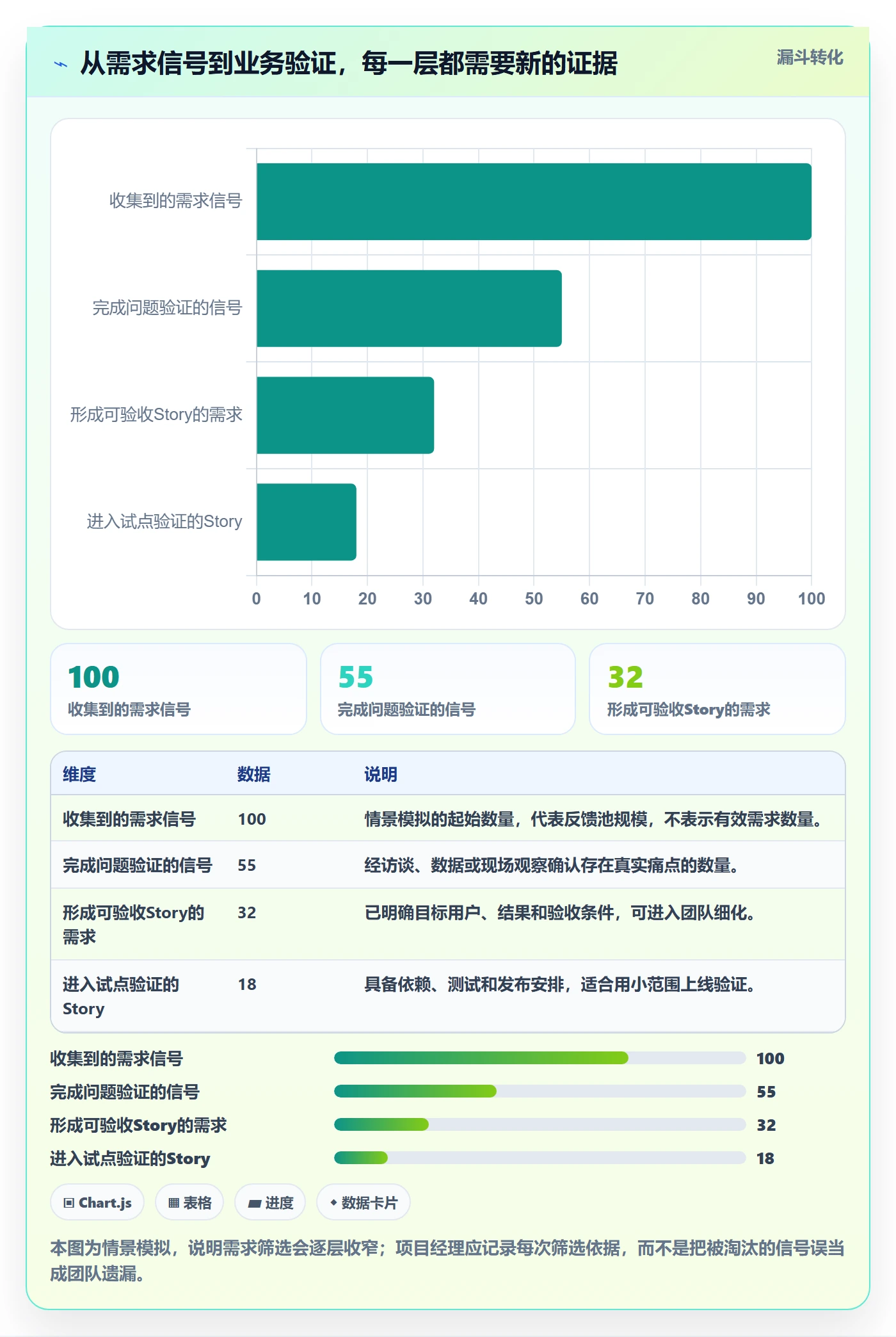Click the 32 value beside the progress bar

pyautogui.click(x=766, y=1125)
